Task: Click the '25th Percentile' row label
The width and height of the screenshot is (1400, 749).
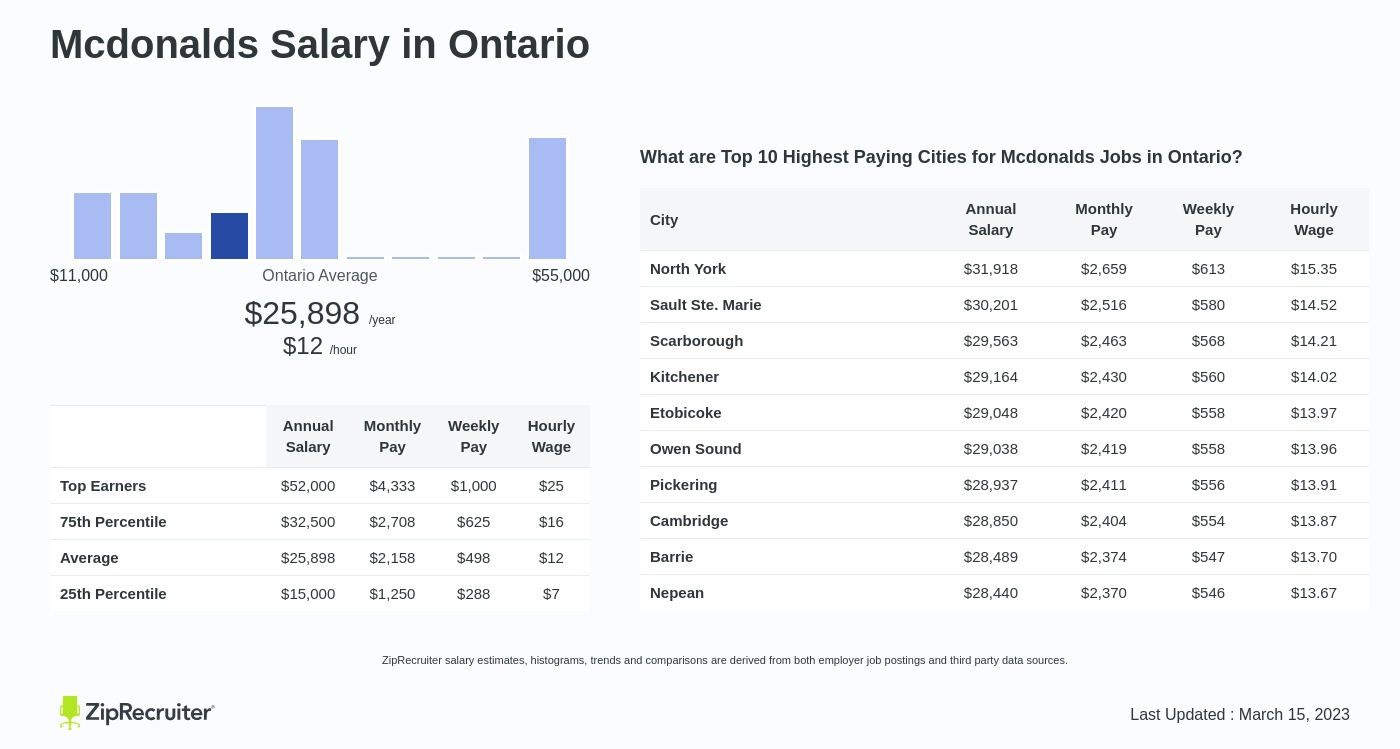Action: (113, 594)
